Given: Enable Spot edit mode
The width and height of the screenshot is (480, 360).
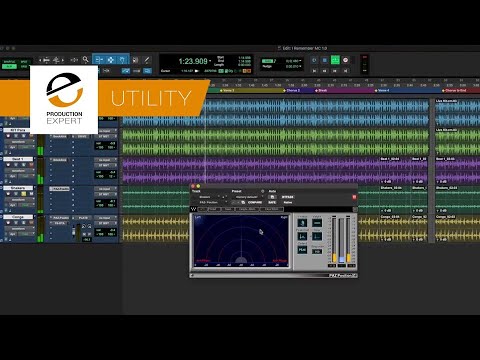Looking at the screenshot, I should [24, 62].
